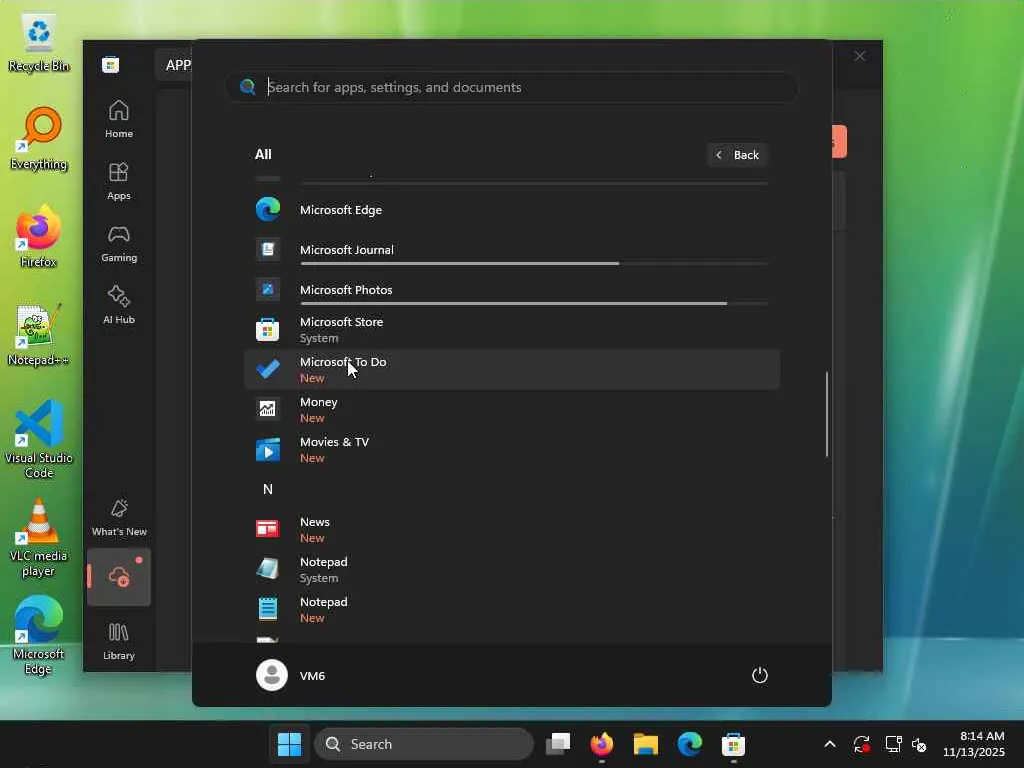Viewport: 1024px width, 768px height.
Task: Go to Home in Microsoft Store sidebar
Action: tap(119, 119)
